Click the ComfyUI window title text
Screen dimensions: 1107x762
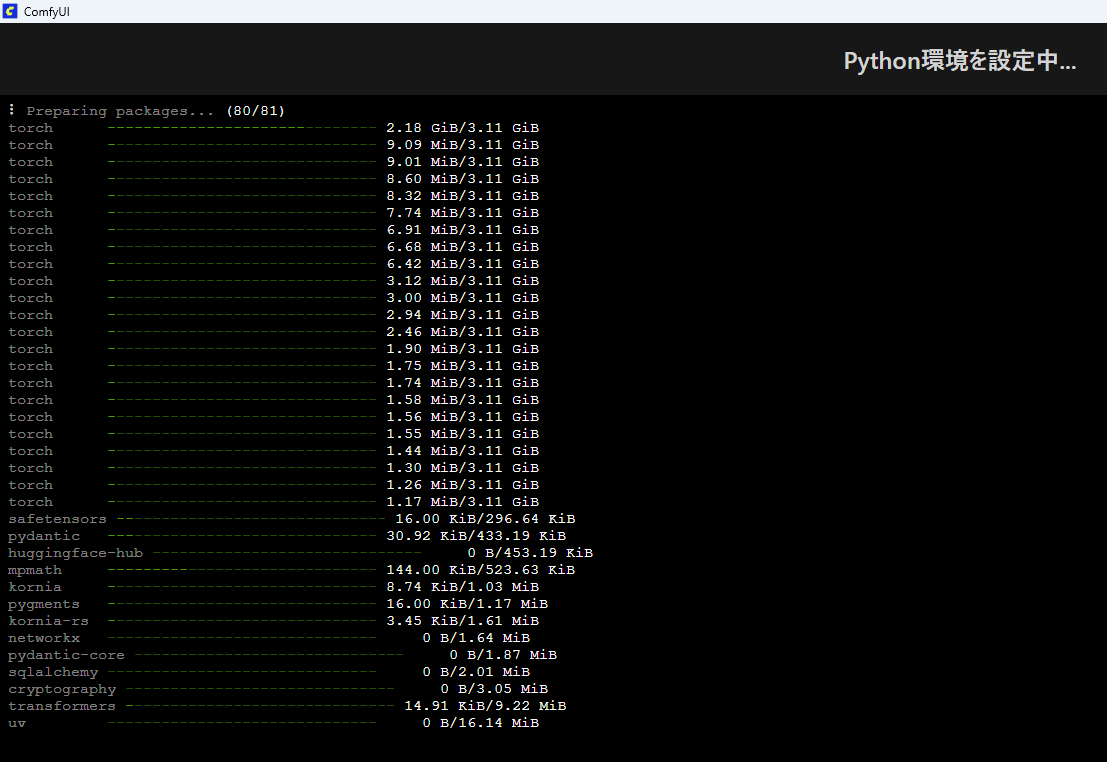47,12
